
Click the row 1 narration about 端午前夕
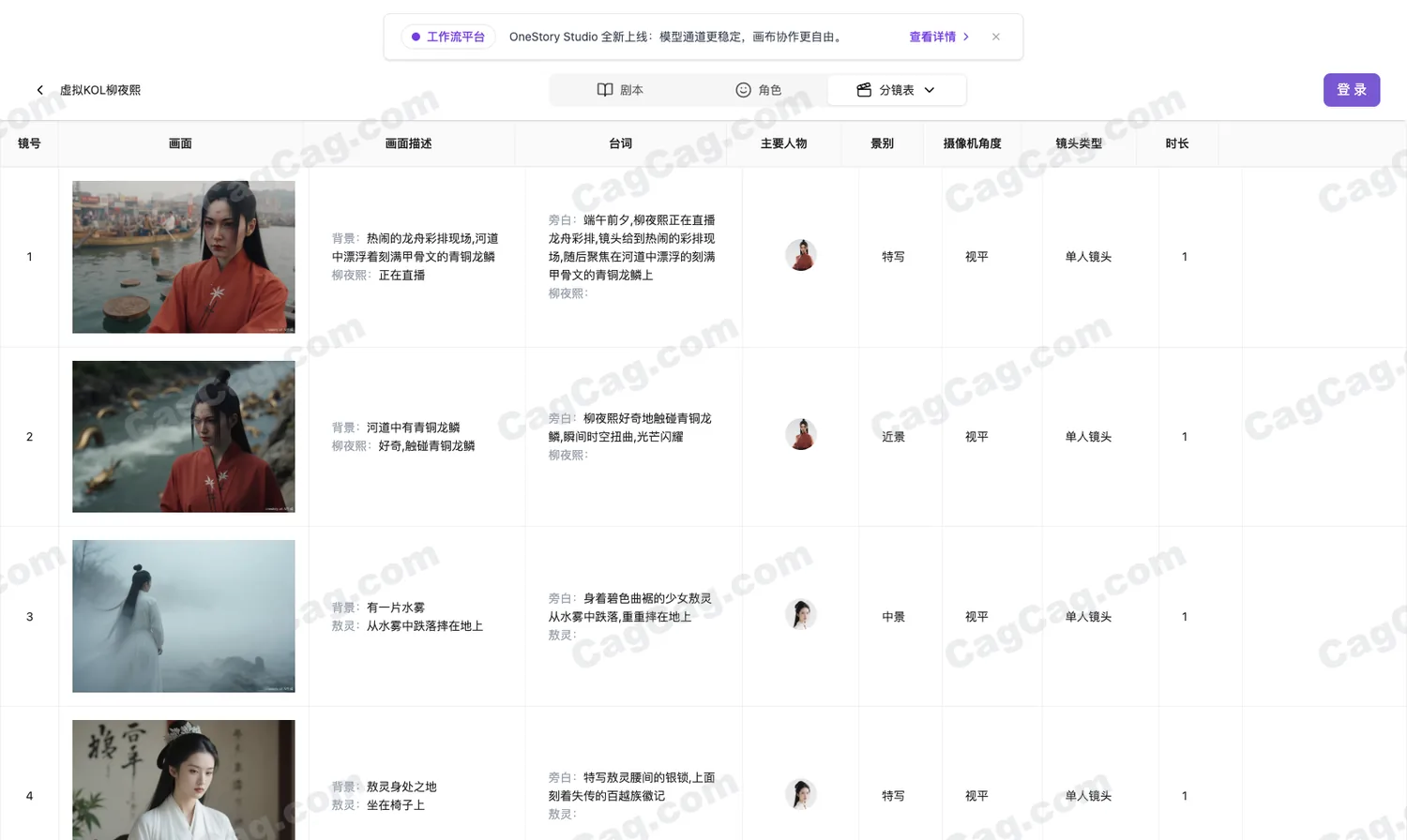coord(632,247)
